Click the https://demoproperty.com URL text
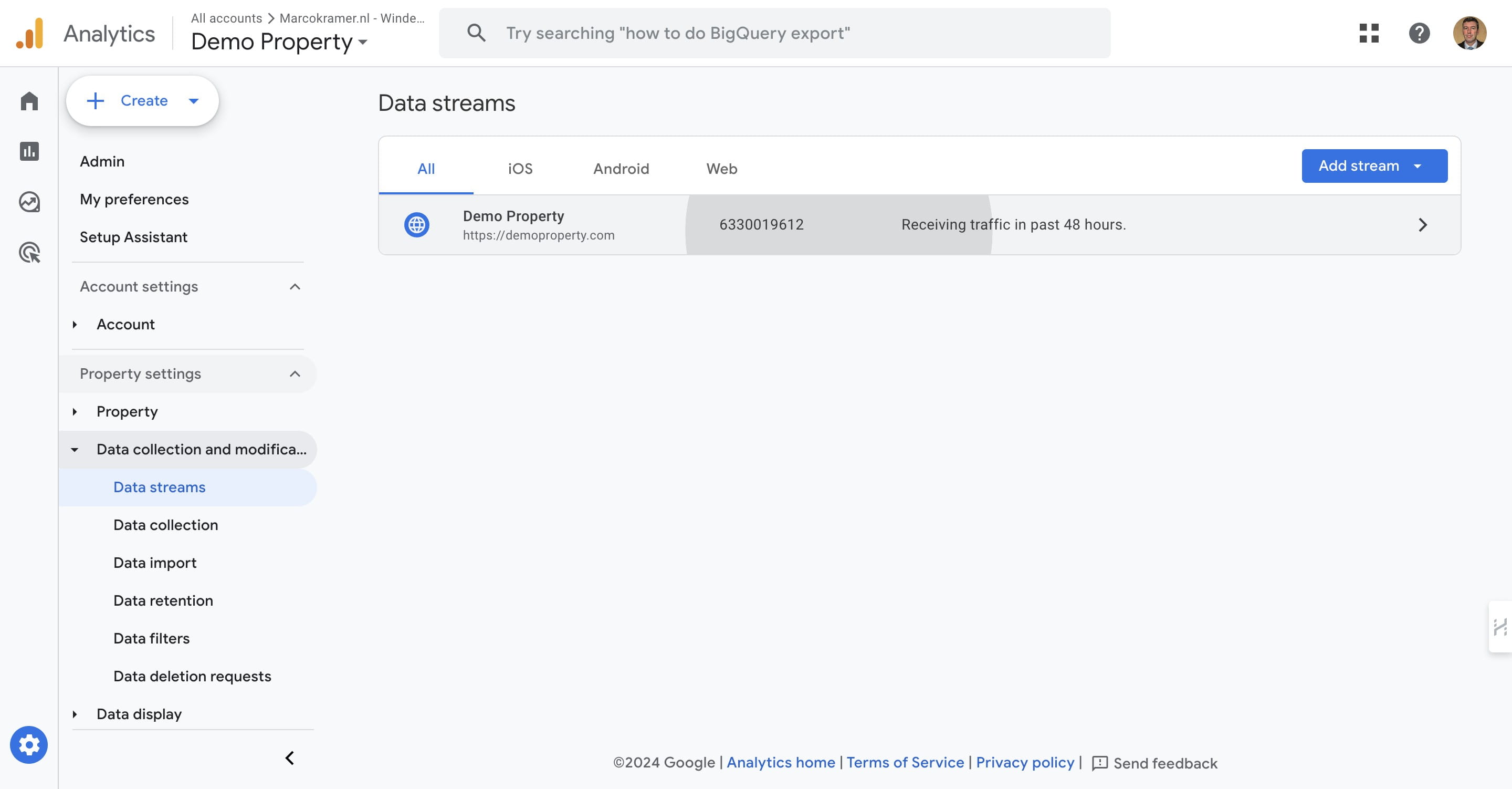 [x=539, y=235]
